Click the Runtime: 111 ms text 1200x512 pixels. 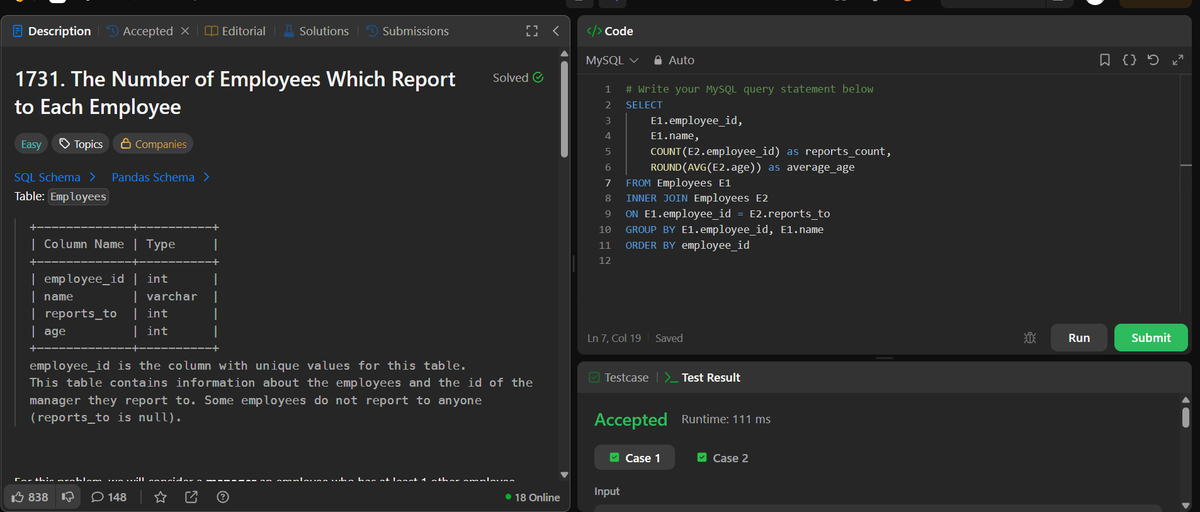point(726,419)
